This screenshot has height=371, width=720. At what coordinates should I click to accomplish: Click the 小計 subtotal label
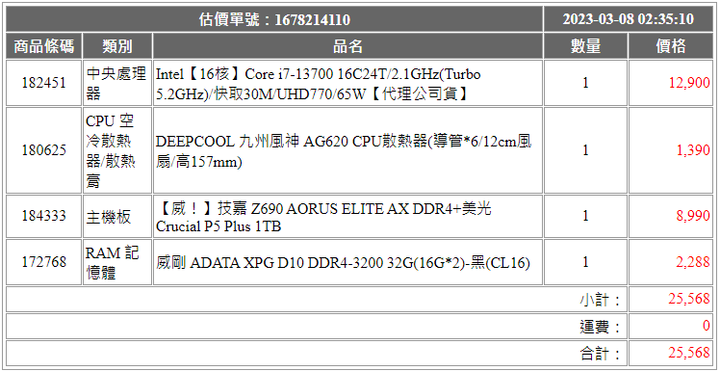(x=599, y=299)
